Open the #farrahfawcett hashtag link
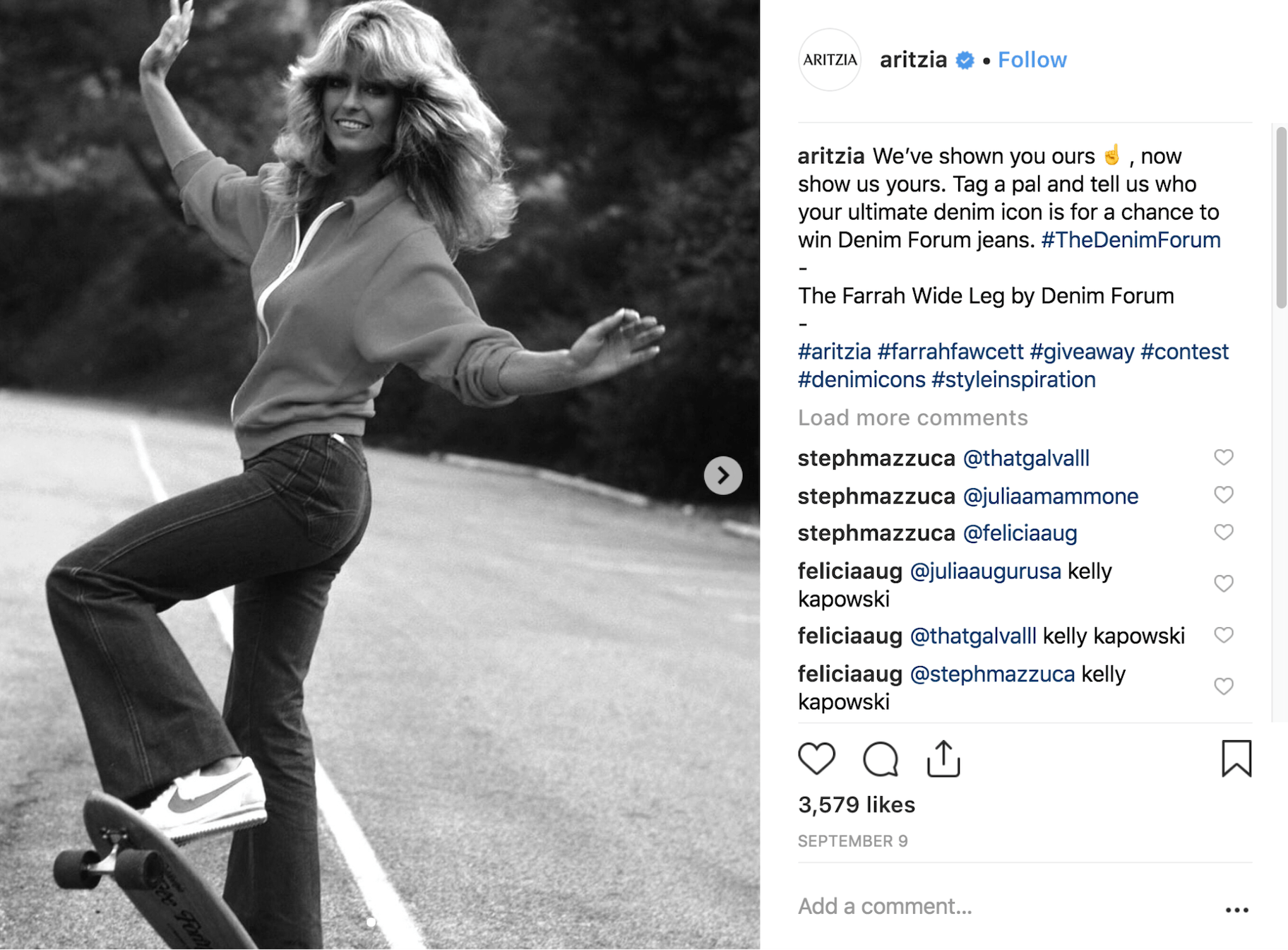 pyautogui.click(x=950, y=351)
